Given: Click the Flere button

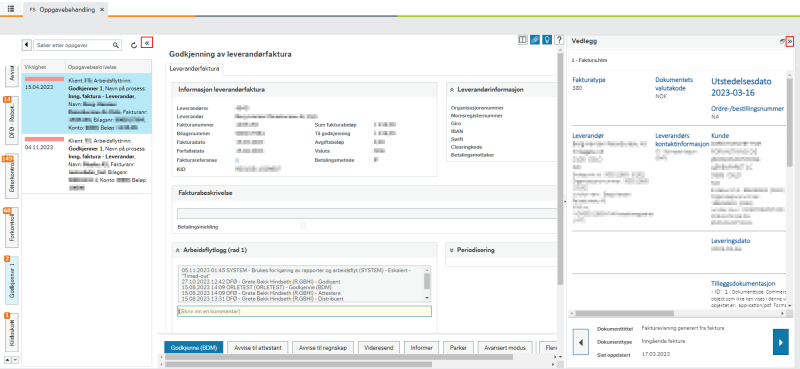Looking at the screenshot, I should pyautogui.click(x=548, y=348).
